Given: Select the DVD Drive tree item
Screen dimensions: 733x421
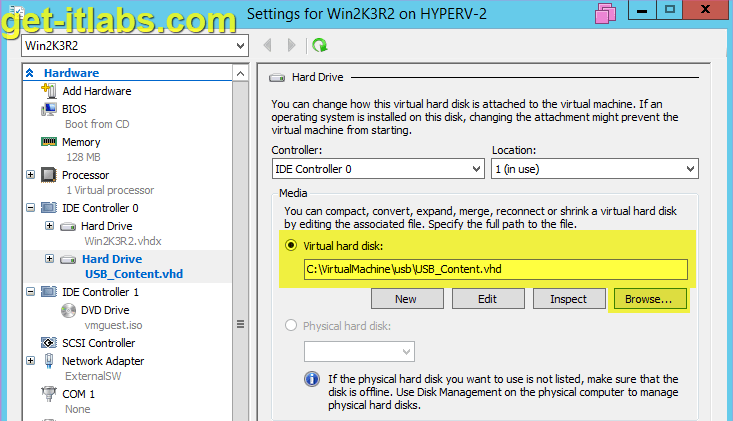Looking at the screenshot, I should coord(105,310).
